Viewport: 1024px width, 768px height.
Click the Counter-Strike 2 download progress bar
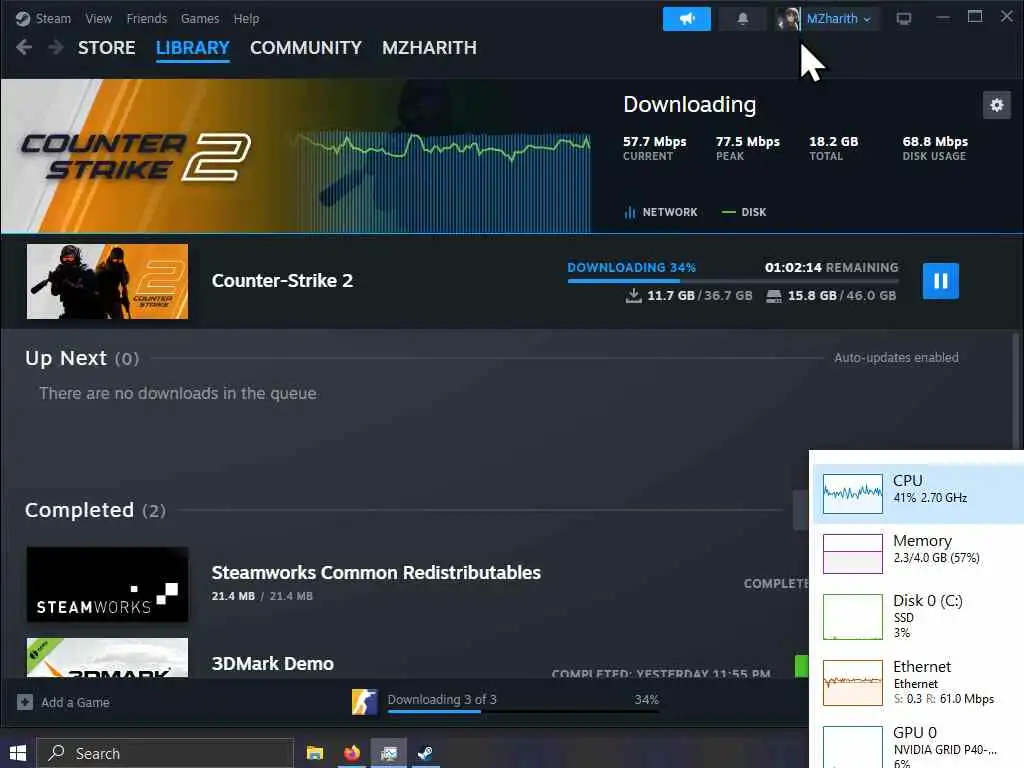[733, 281]
